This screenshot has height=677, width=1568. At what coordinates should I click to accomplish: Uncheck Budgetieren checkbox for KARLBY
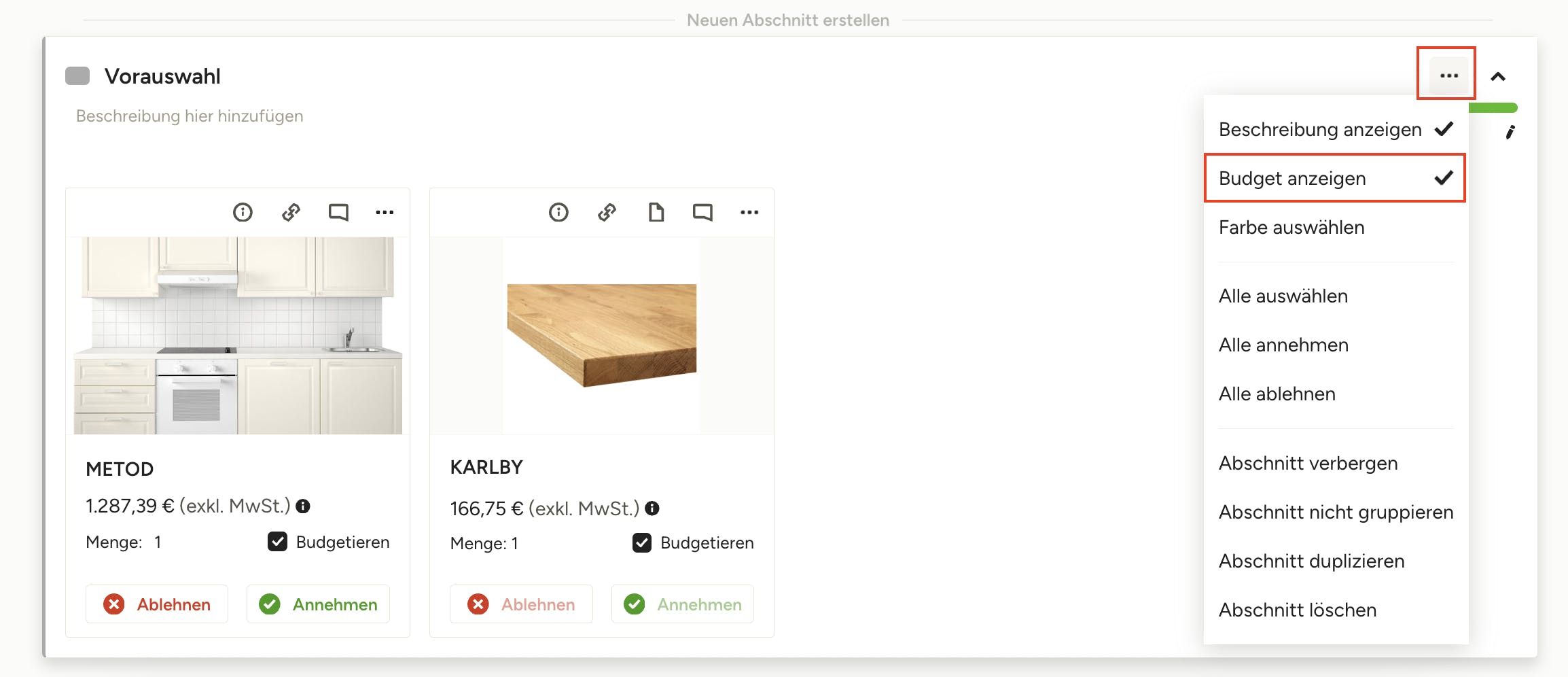641,543
